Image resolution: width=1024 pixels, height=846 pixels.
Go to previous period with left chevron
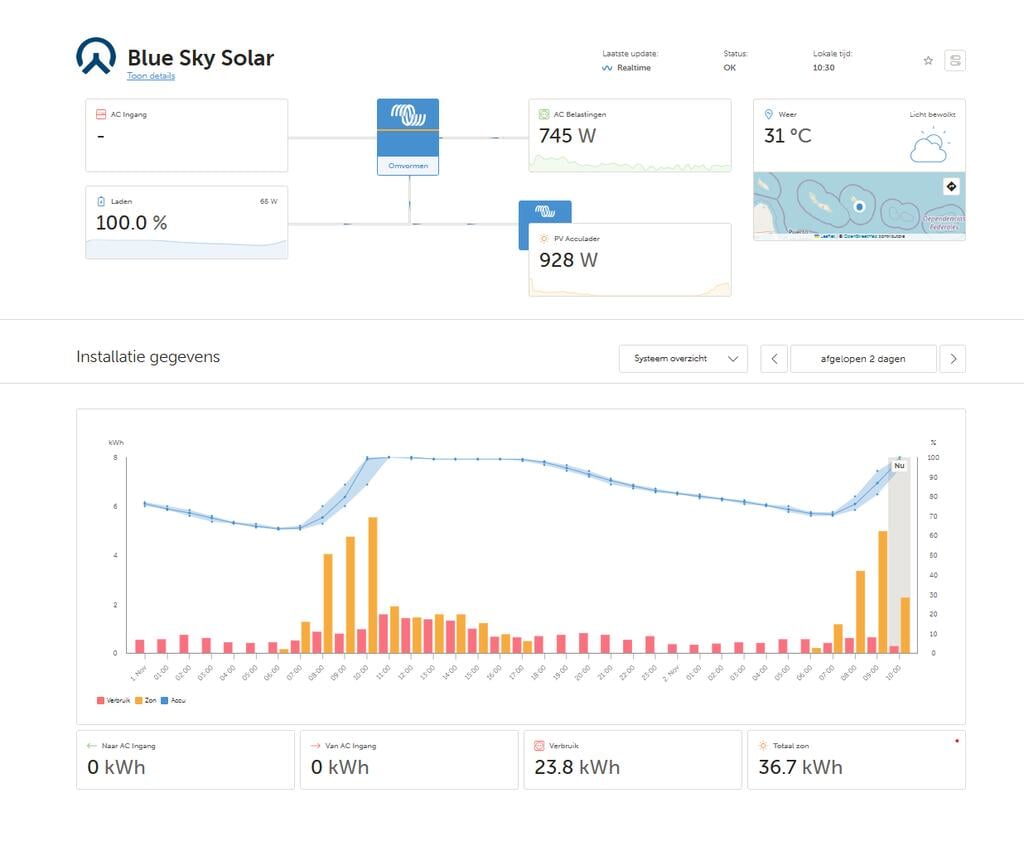(774, 359)
